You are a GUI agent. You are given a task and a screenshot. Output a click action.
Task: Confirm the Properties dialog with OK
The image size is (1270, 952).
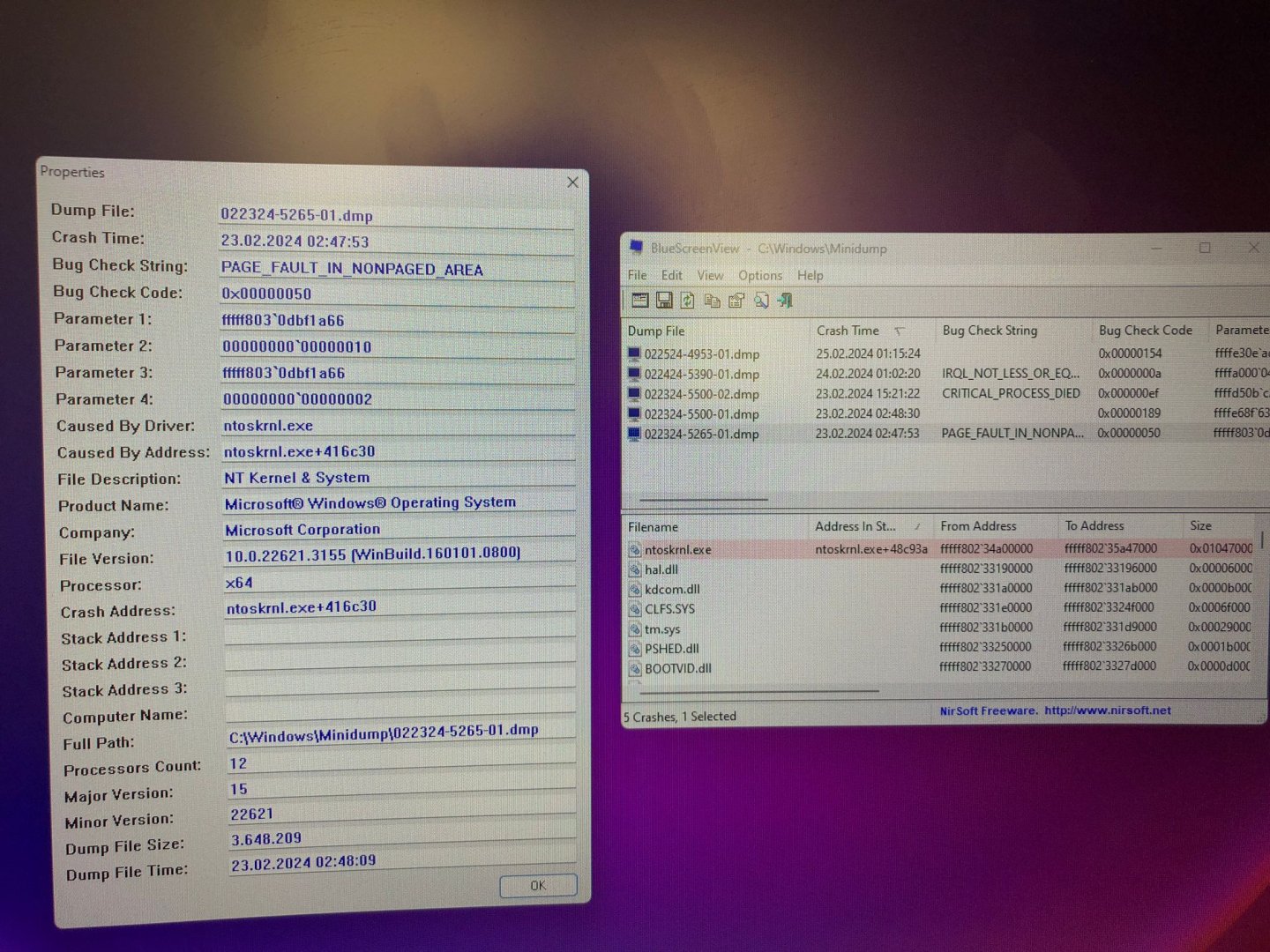538,886
